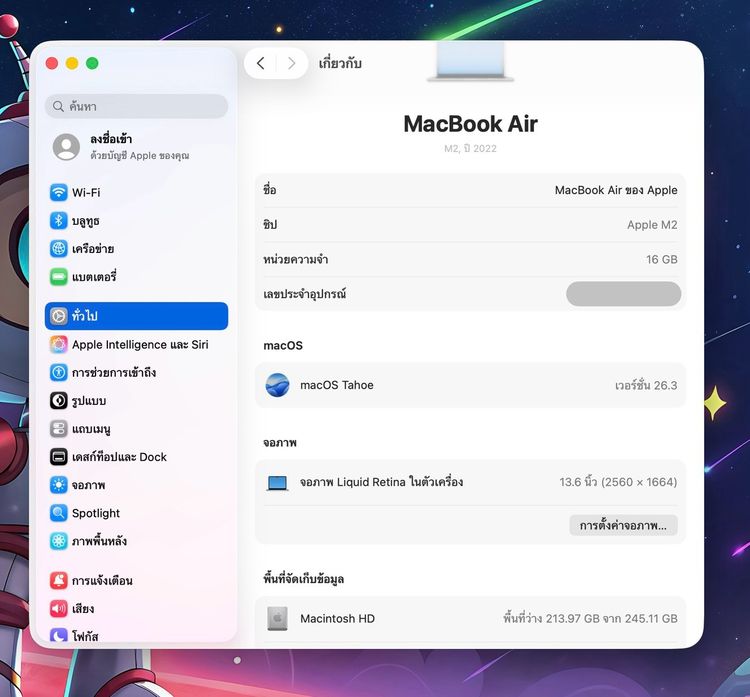Click Macintosh HD storage name
750x697 pixels.
[x=338, y=619]
